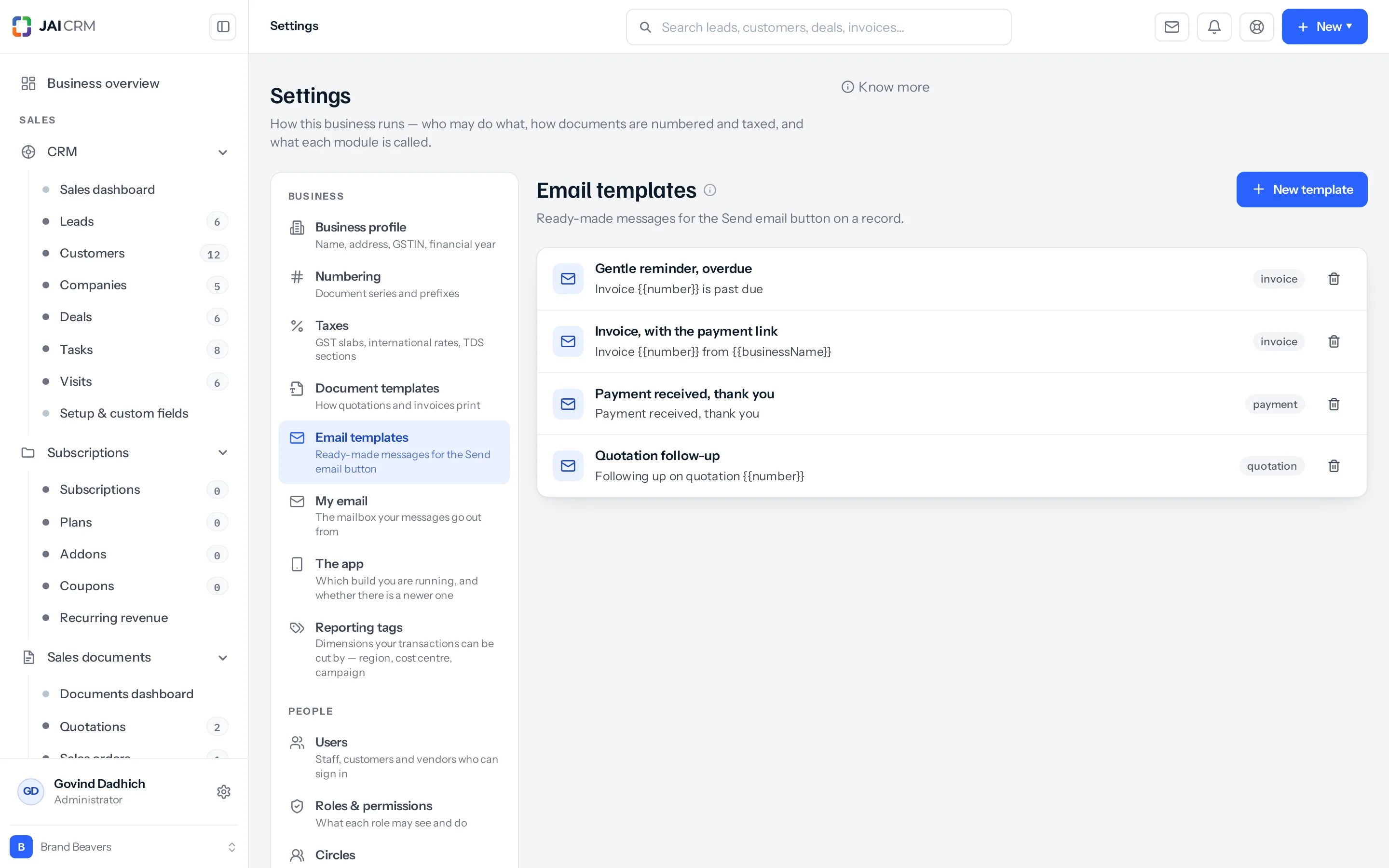Screen dimensions: 1389x868
Task: Open the Brand Beavers workspace switcher
Action: [x=124, y=847]
